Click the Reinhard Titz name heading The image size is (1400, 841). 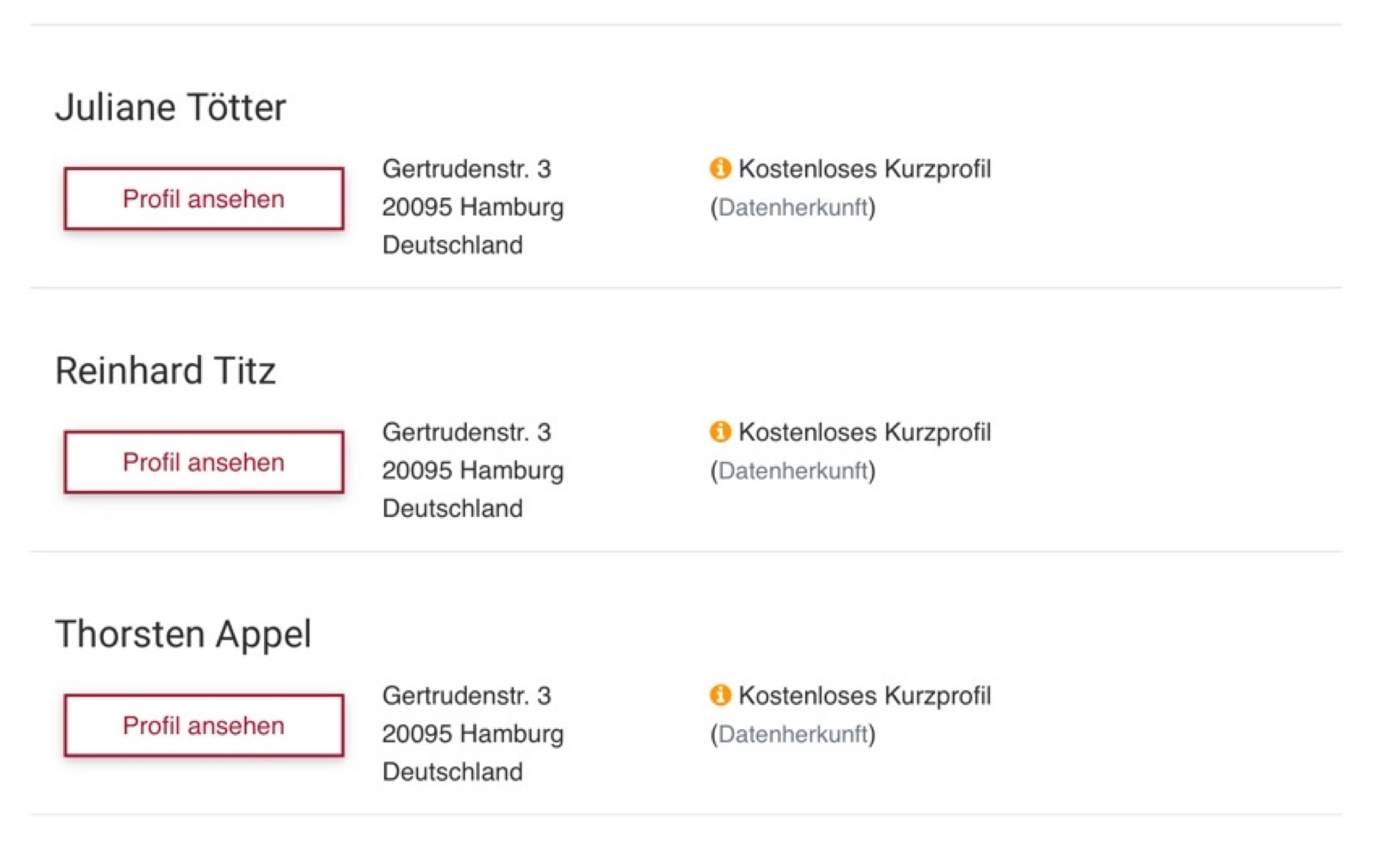coord(165,371)
